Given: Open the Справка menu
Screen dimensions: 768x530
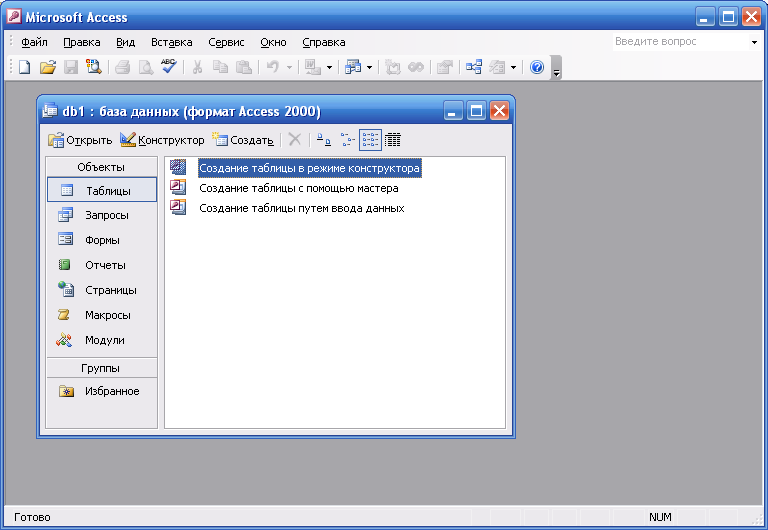Looking at the screenshot, I should click(x=324, y=42).
